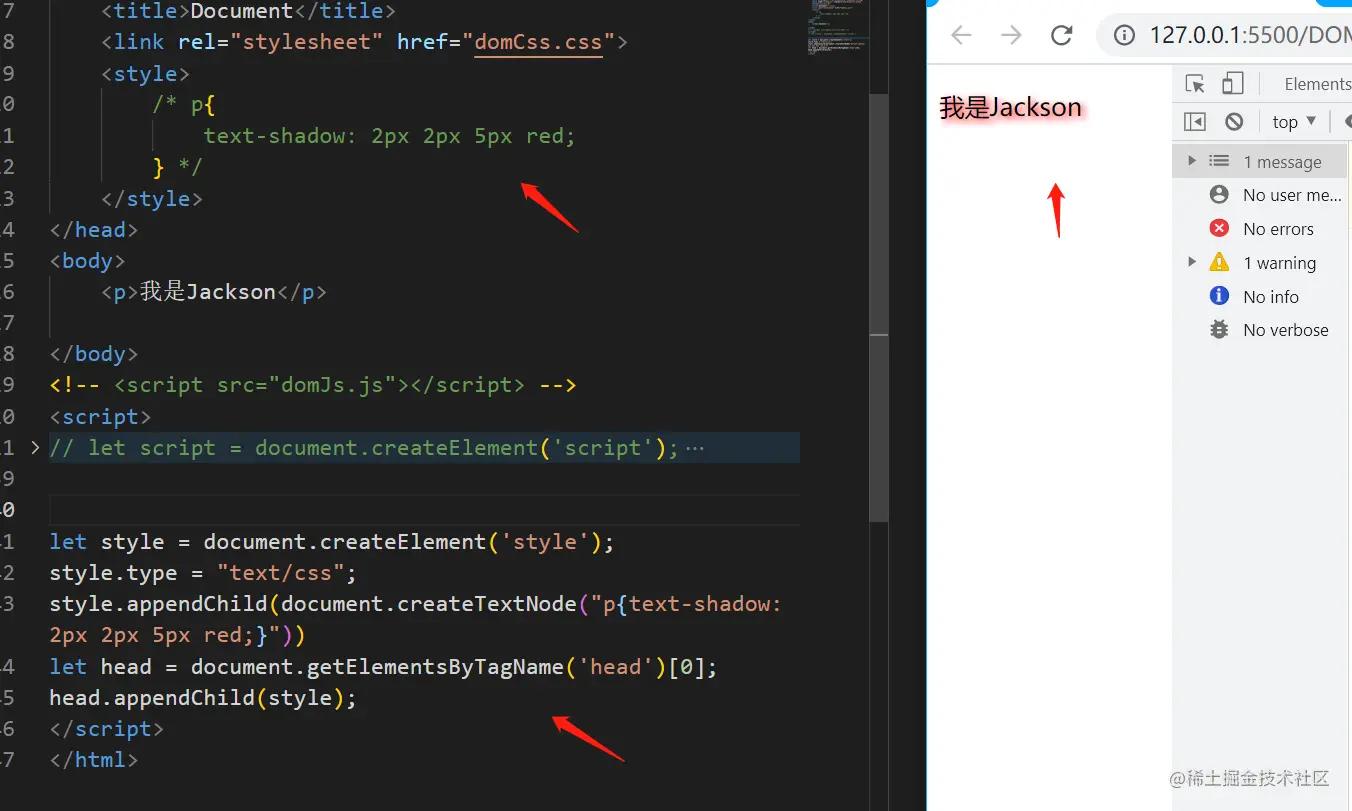Viewport: 1352px width, 811px height.
Task: Unfold the collapsed createElement('script') code block
Action: point(35,448)
